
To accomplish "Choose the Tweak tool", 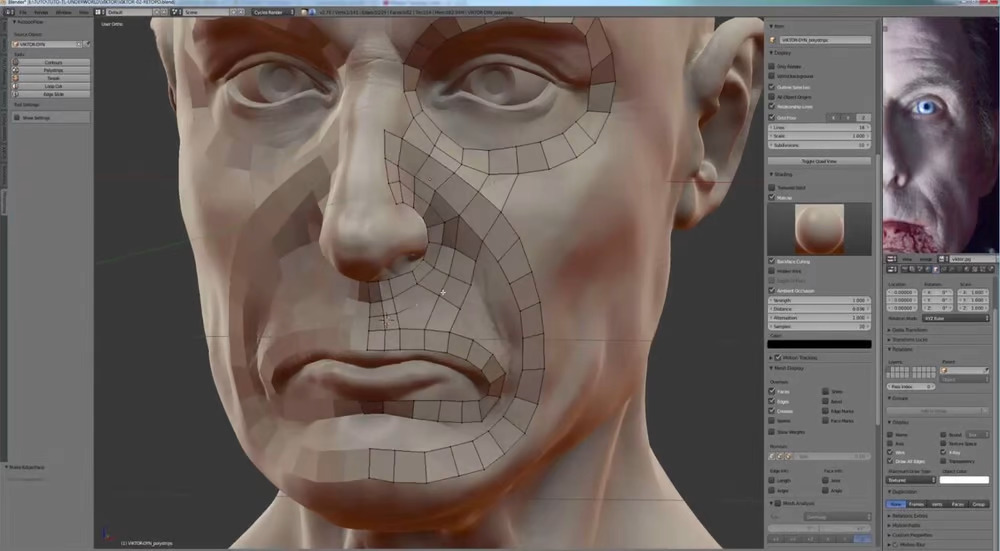I will click(53, 78).
